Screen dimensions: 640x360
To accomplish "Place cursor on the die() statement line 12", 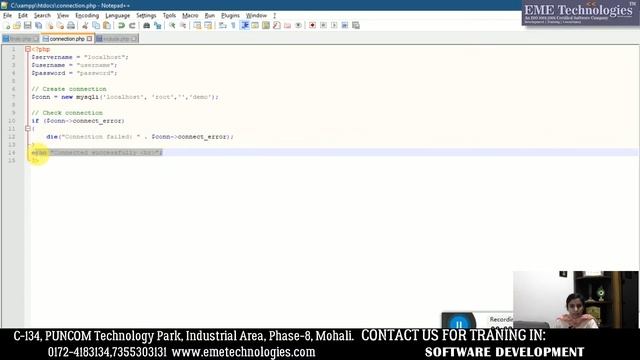I will click(140, 137).
